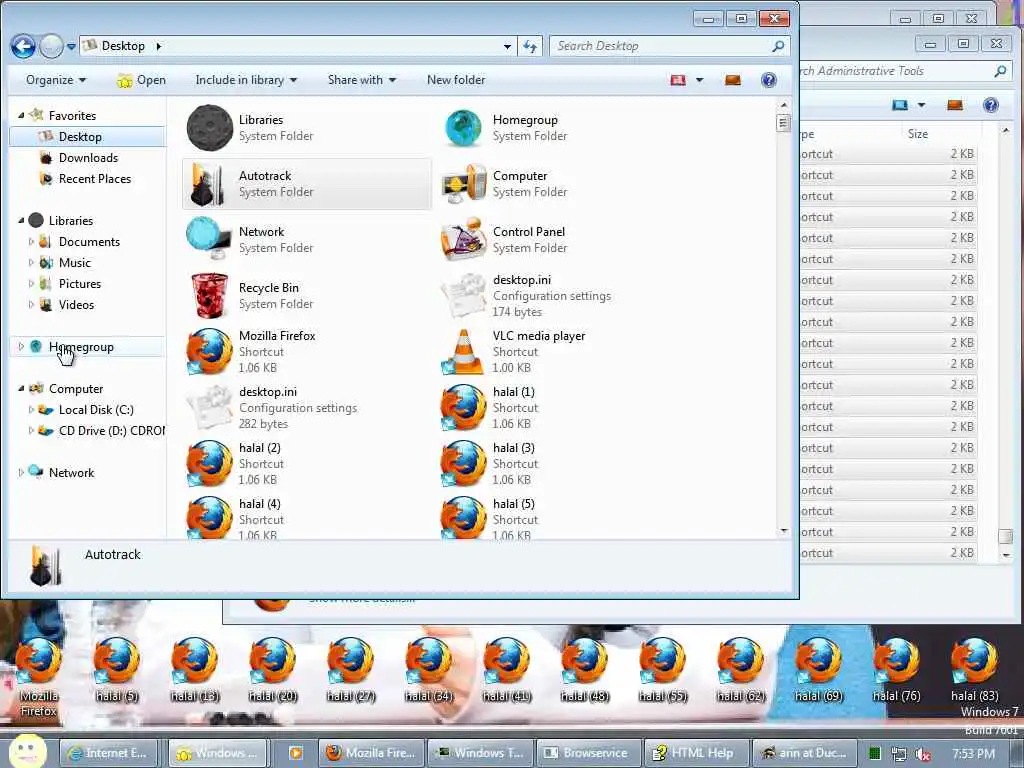Open halal (20) desktop shortcut
1024x768 pixels.
[x=272, y=670]
